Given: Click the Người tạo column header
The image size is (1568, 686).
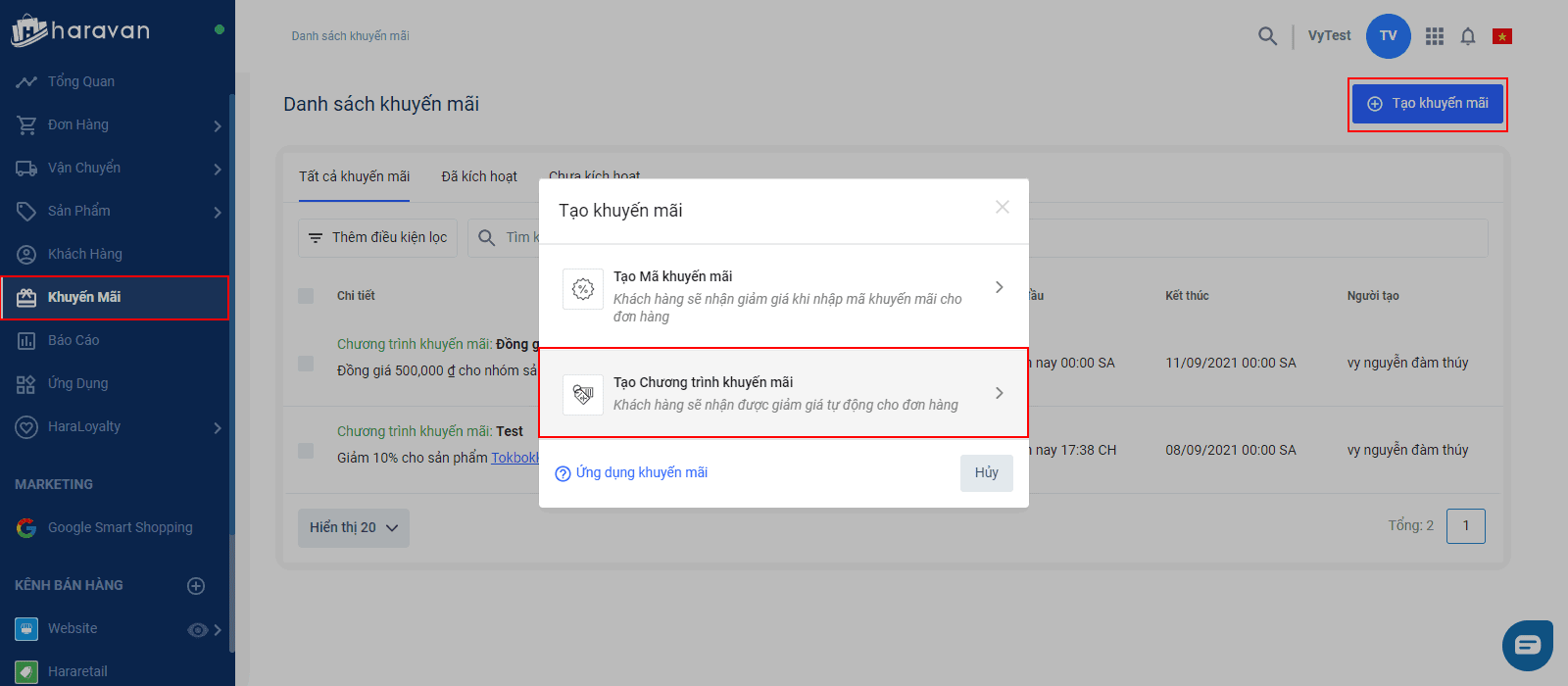Looking at the screenshot, I should 1373,296.
